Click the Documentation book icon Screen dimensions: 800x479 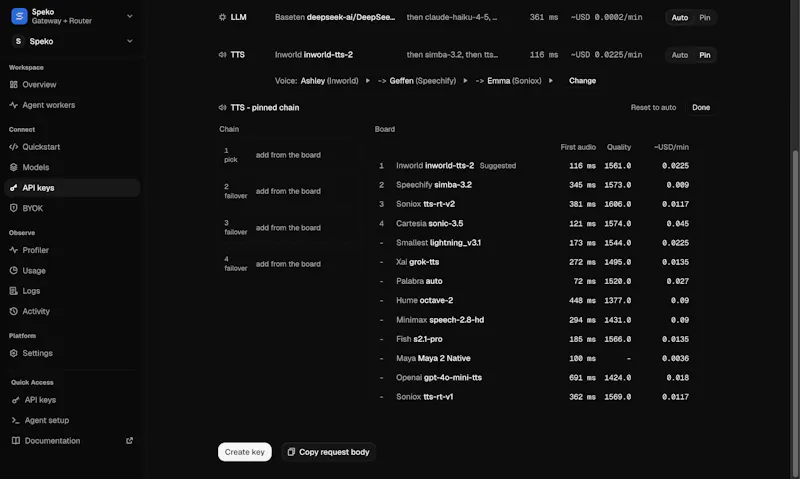[x=16, y=441]
